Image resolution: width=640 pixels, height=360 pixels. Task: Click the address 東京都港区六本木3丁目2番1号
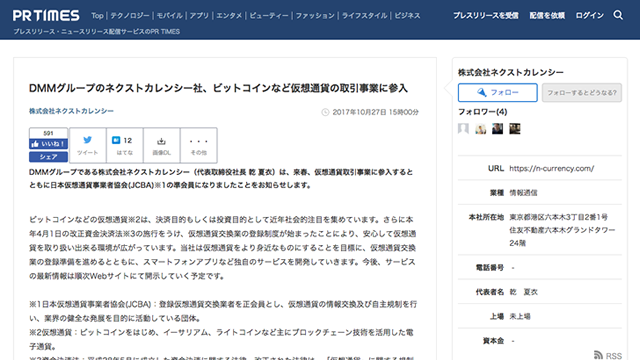click(x=558, y=217)
